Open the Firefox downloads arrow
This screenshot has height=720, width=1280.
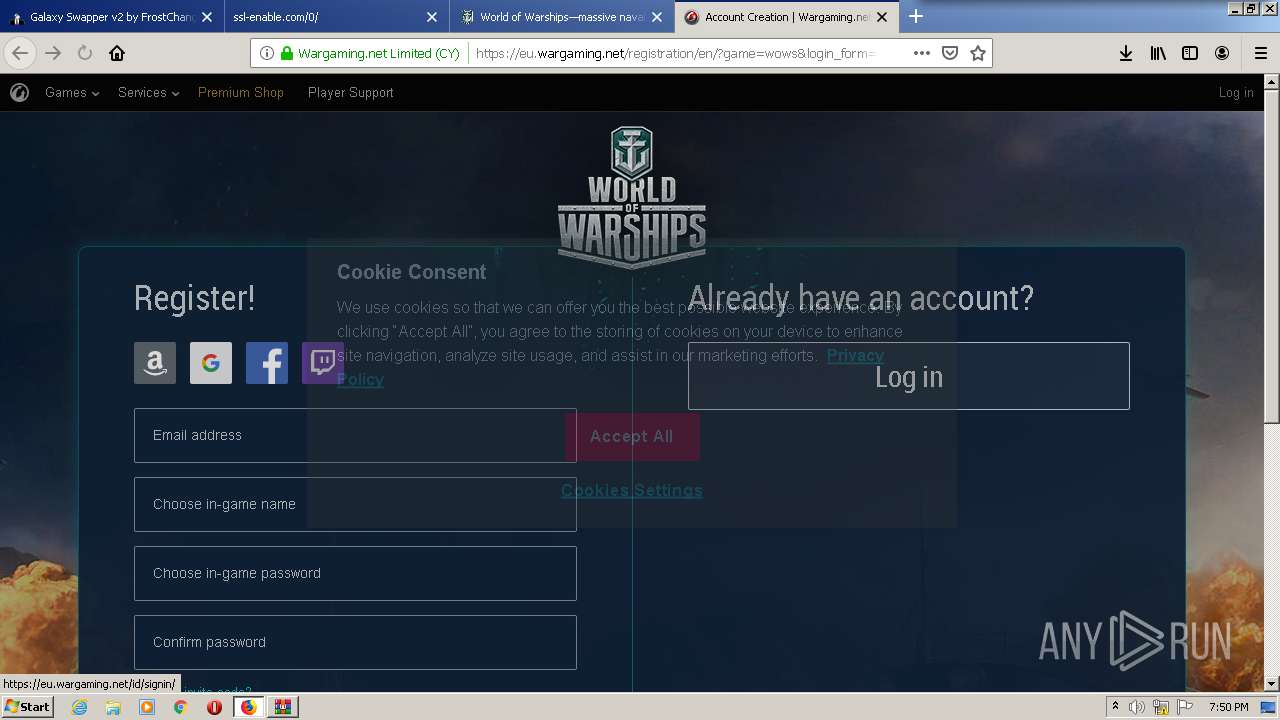click(1126, 53)
